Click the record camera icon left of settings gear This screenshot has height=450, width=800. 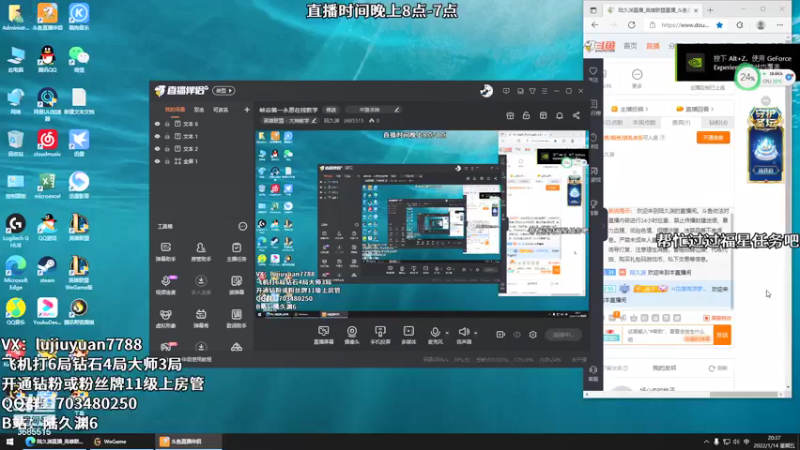point(500,335)
